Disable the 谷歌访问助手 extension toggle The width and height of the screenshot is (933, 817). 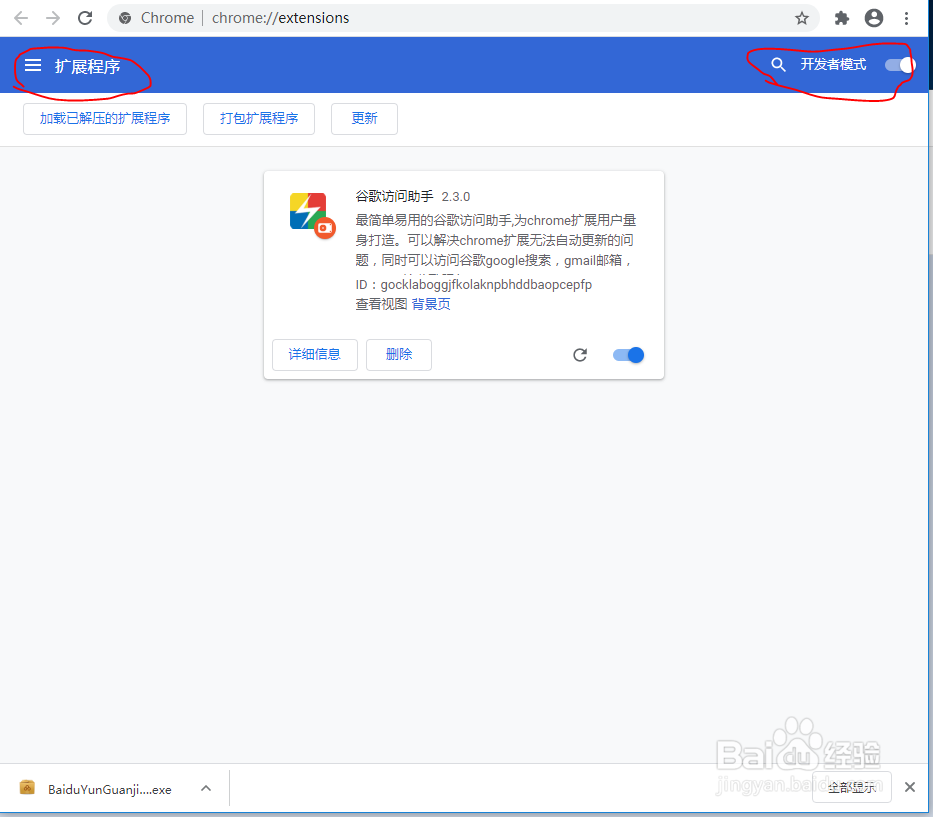coord(628,355)
